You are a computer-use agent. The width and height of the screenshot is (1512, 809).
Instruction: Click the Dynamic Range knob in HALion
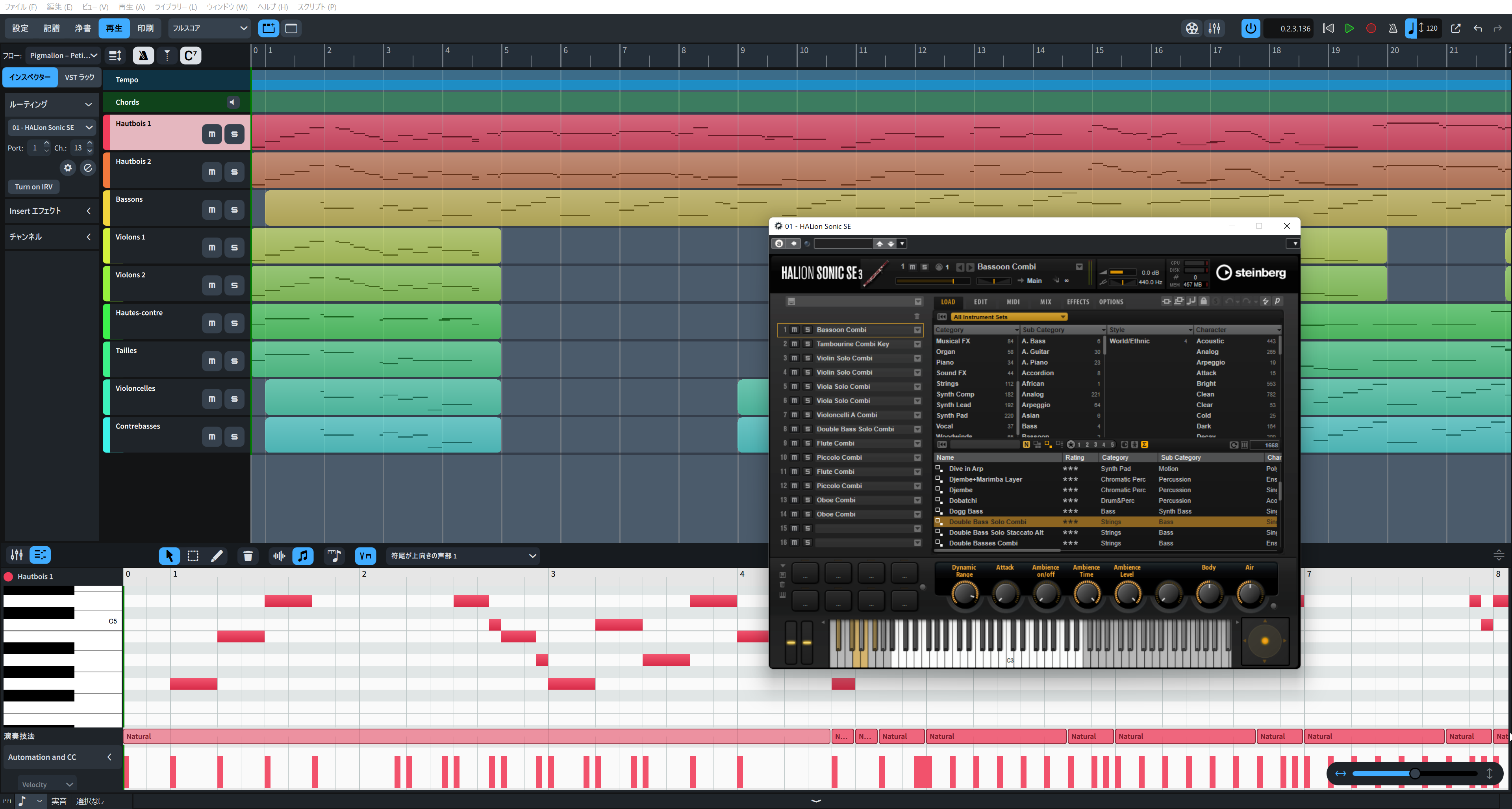click(964, 594)
